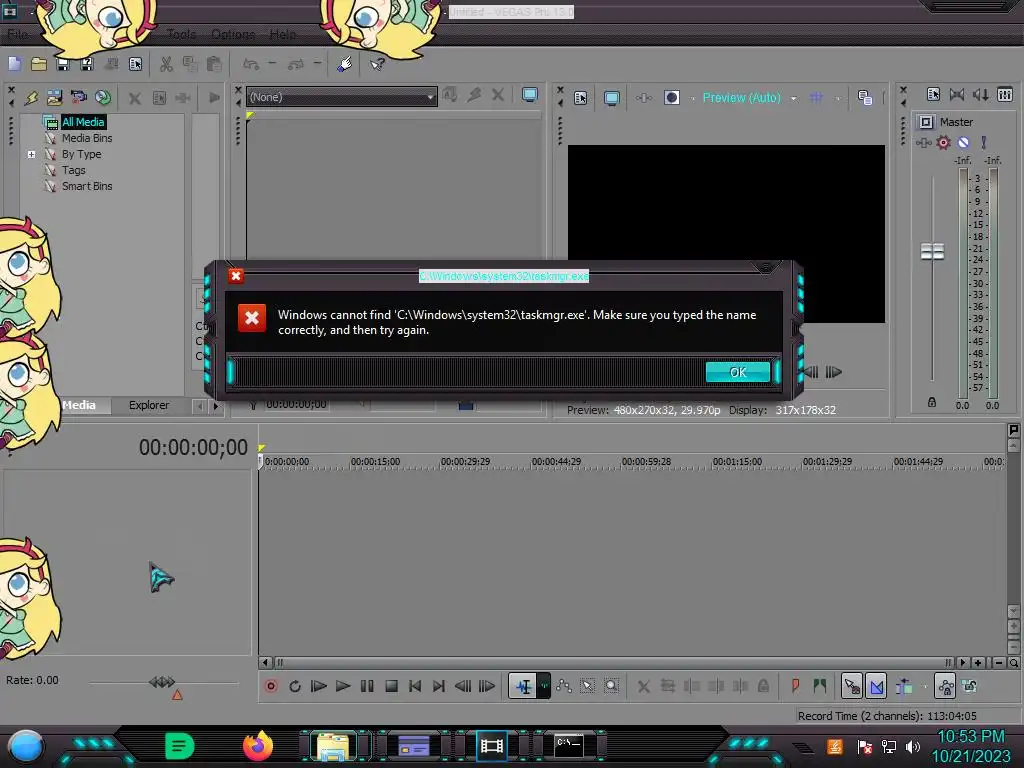Copy snapshot to clipboard icon
Screen dimensions: 1024x768
tap(865, 98)
